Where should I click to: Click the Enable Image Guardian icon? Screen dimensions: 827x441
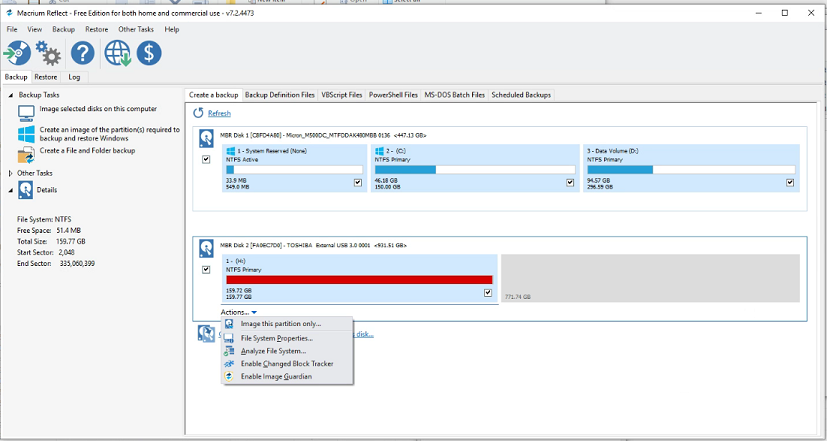[229, 377]
